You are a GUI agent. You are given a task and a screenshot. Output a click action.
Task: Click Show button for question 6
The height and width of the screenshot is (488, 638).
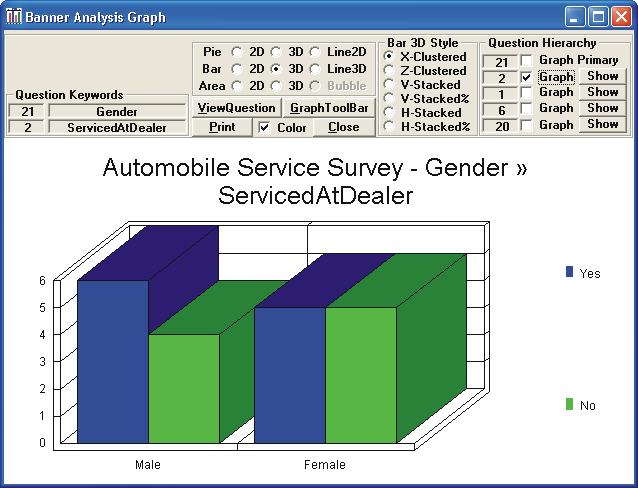tap(603, 108)
